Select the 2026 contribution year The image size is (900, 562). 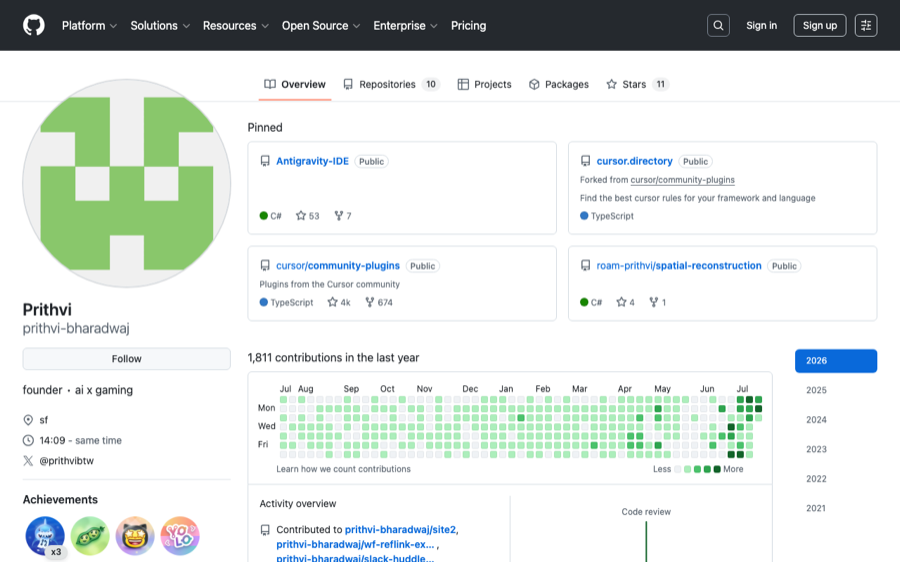836,361
